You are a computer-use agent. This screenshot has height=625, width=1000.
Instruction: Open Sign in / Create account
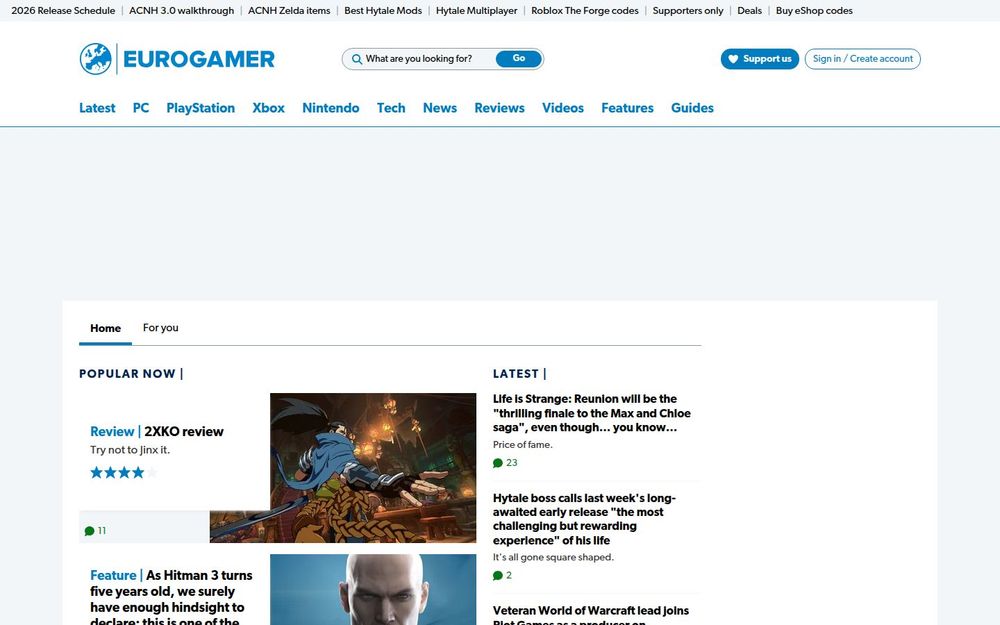862,59
